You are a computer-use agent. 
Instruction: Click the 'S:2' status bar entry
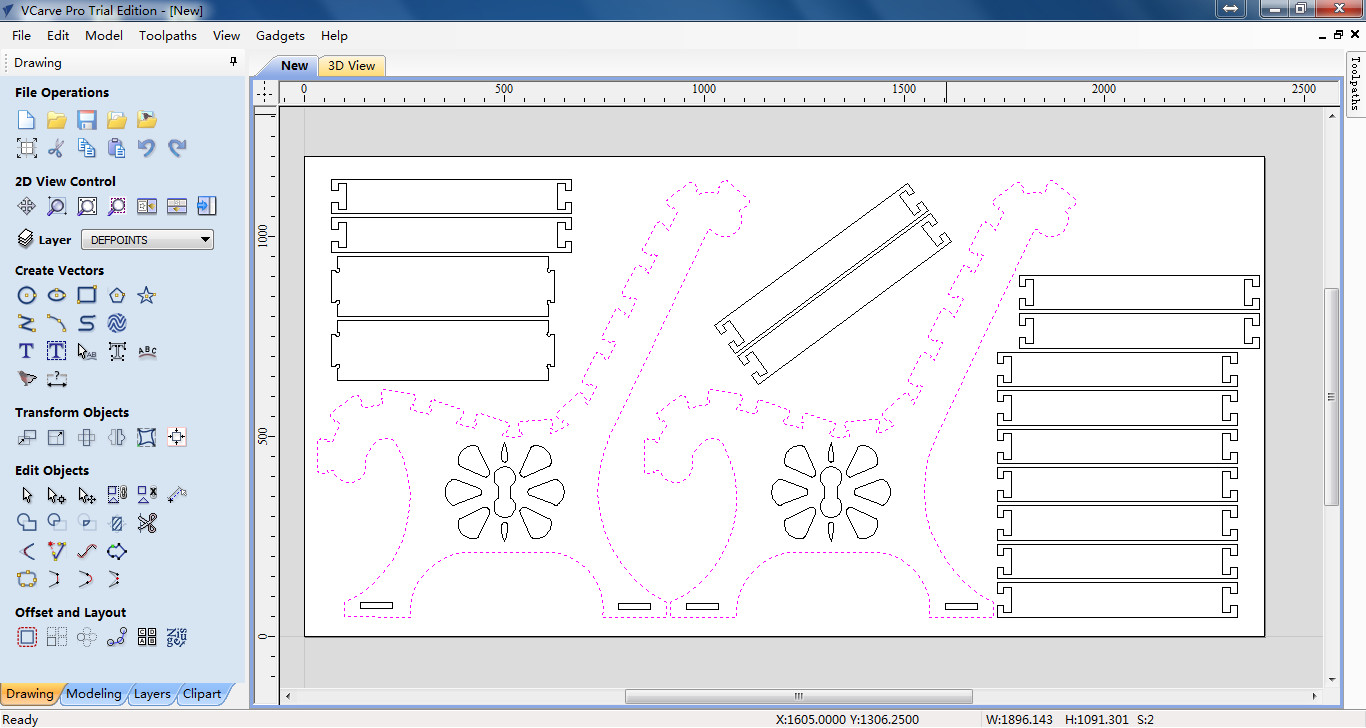[1145, 719]
